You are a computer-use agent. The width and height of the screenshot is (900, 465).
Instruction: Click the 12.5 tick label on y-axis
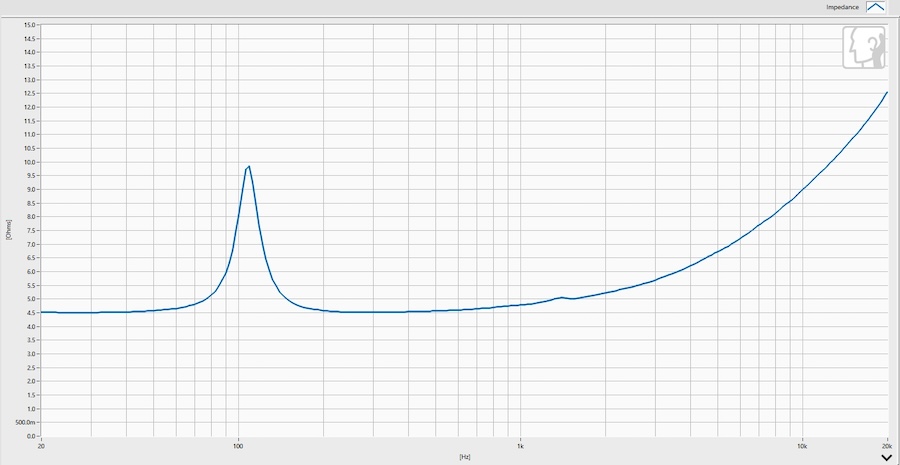pyautogui.click(x=29, y=94)
